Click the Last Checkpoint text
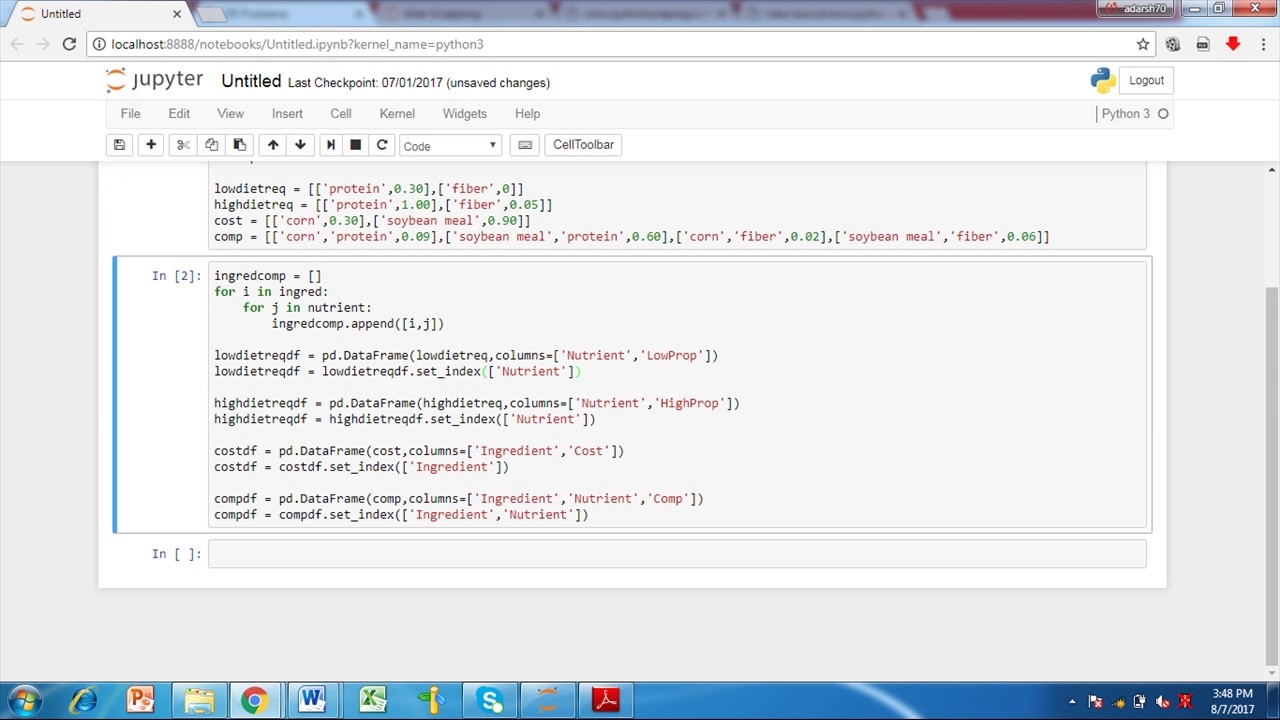 (x=364, y=83)
